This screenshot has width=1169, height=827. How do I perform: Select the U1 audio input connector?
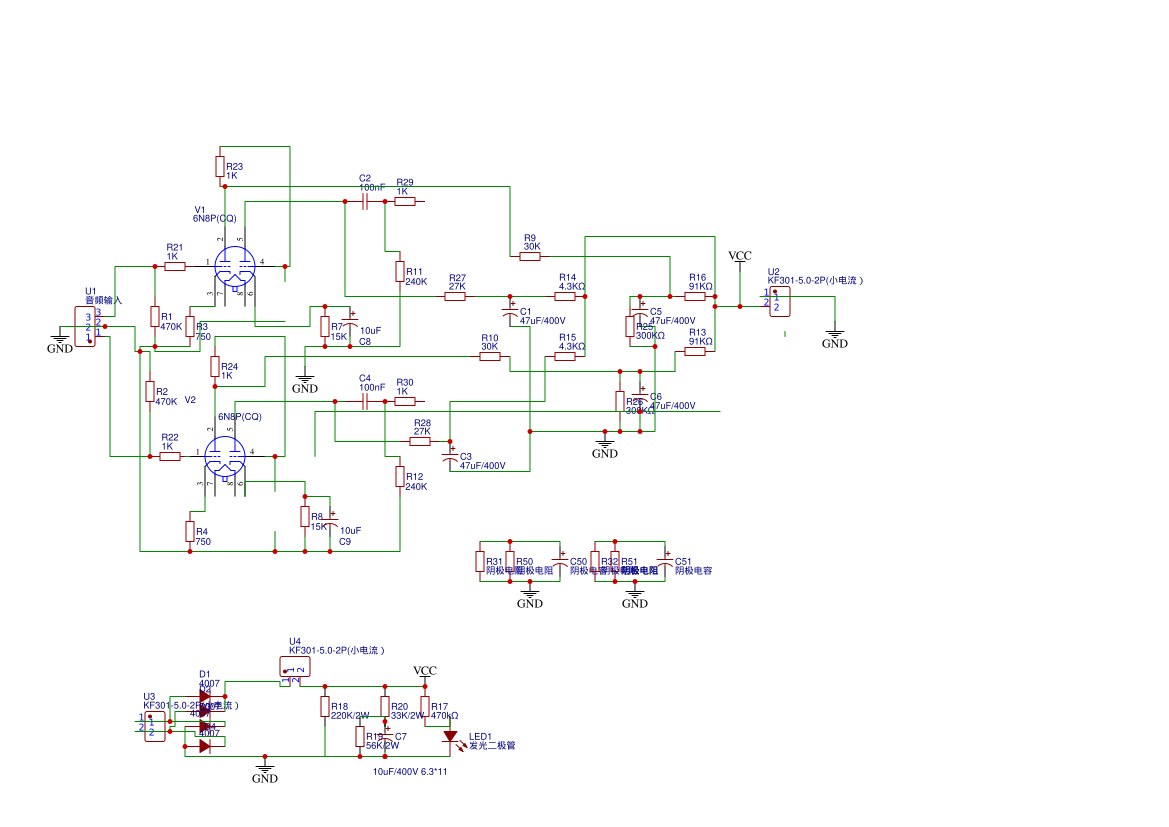[x=85, y=327]
